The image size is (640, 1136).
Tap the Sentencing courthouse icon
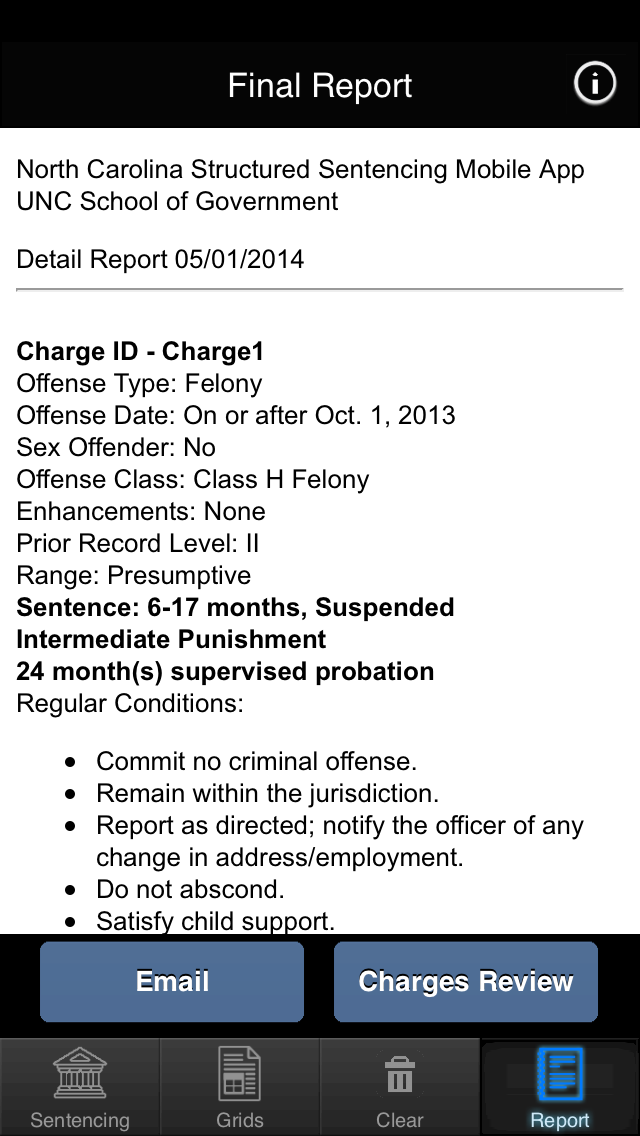[x=79, y=1074]
